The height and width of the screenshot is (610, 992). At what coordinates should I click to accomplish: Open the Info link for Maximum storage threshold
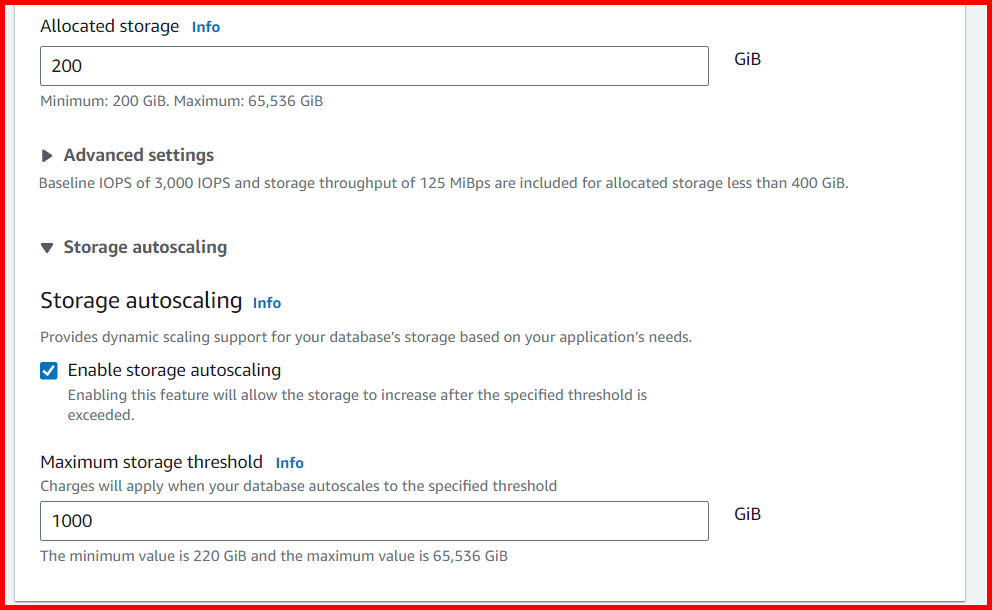pyautogui.click(x=289, y=462)
